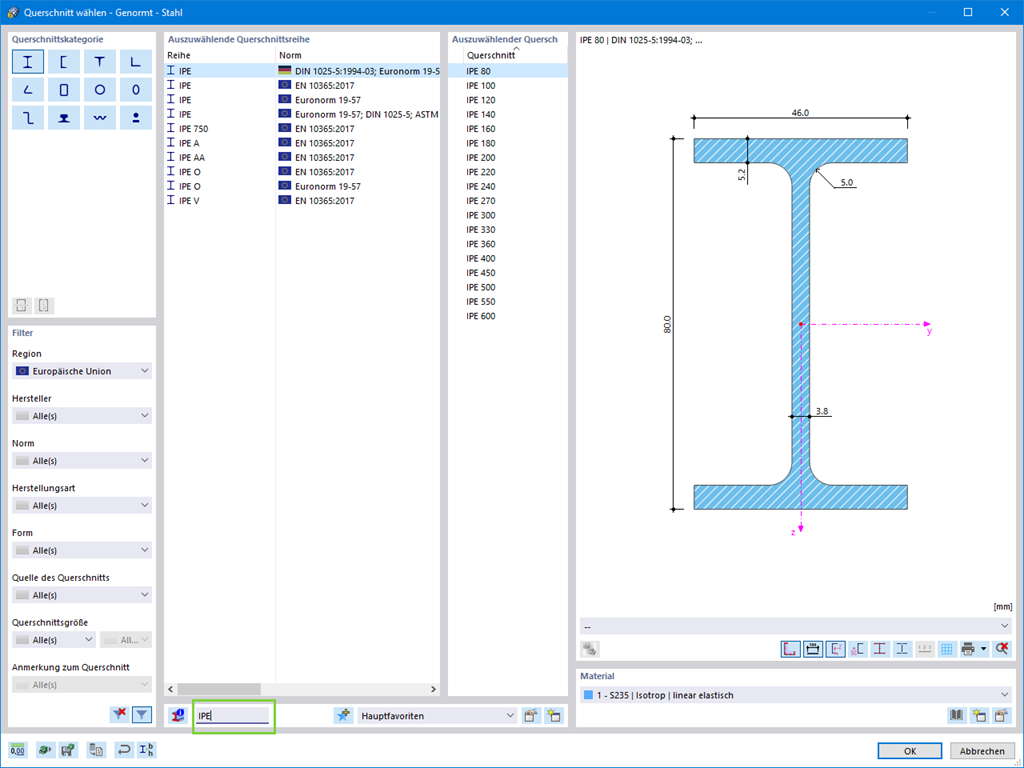Click the return arrow icon in bottom bar
The image size is (1024, 768).
tap(123, 750)
